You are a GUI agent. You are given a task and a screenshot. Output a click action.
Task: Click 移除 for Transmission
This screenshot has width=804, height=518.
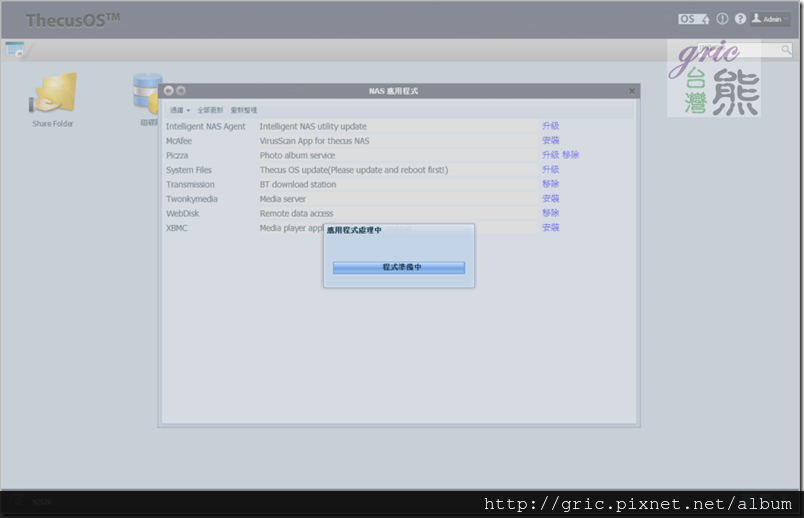551,184
